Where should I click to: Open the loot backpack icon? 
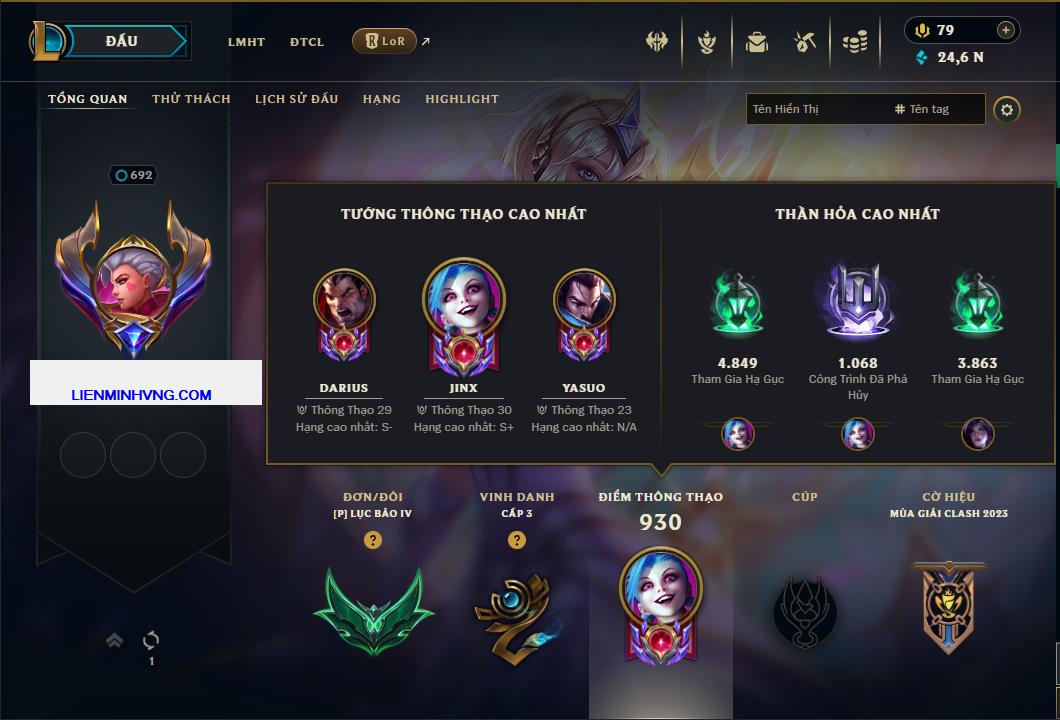756,42
